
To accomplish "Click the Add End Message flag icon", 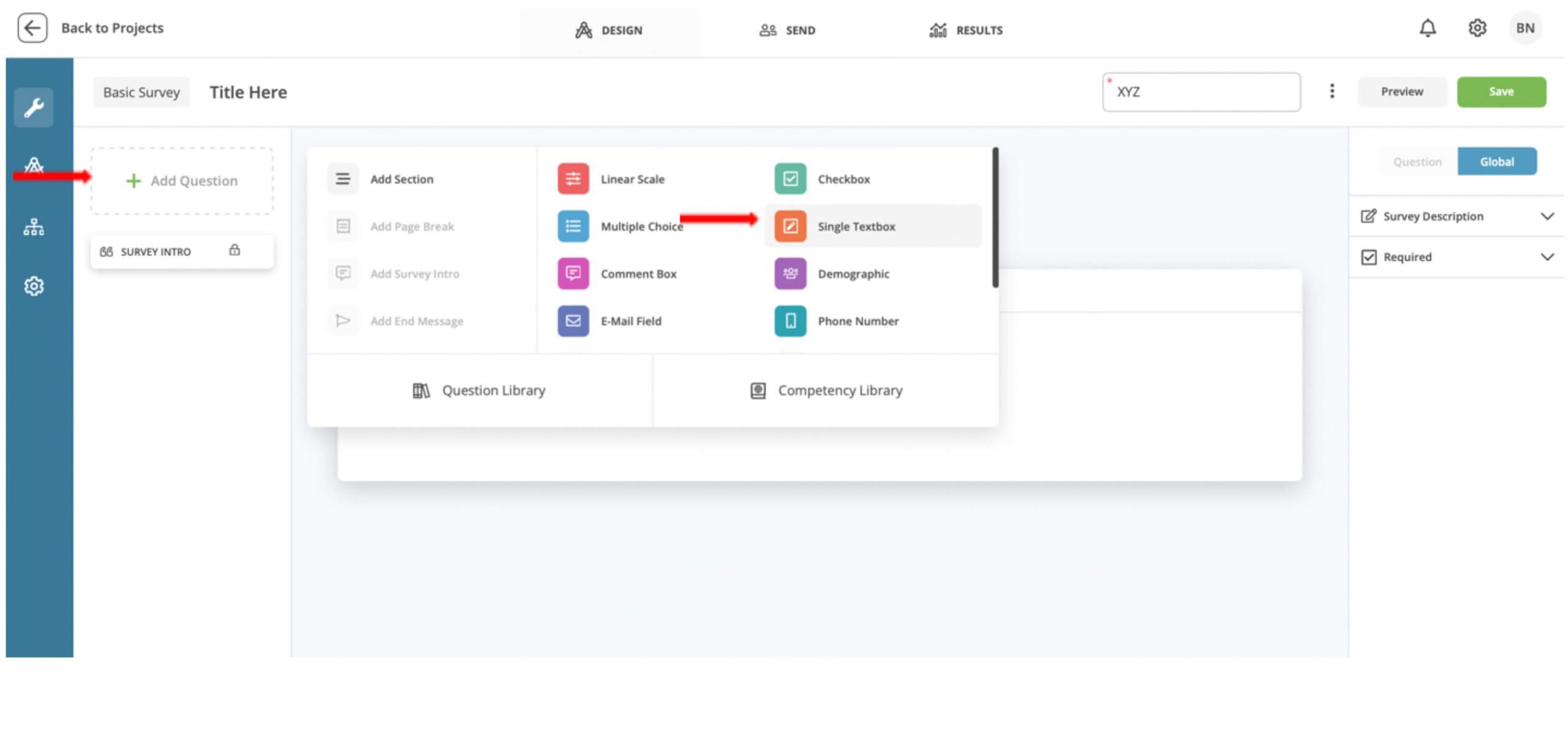I will point(343,321).
